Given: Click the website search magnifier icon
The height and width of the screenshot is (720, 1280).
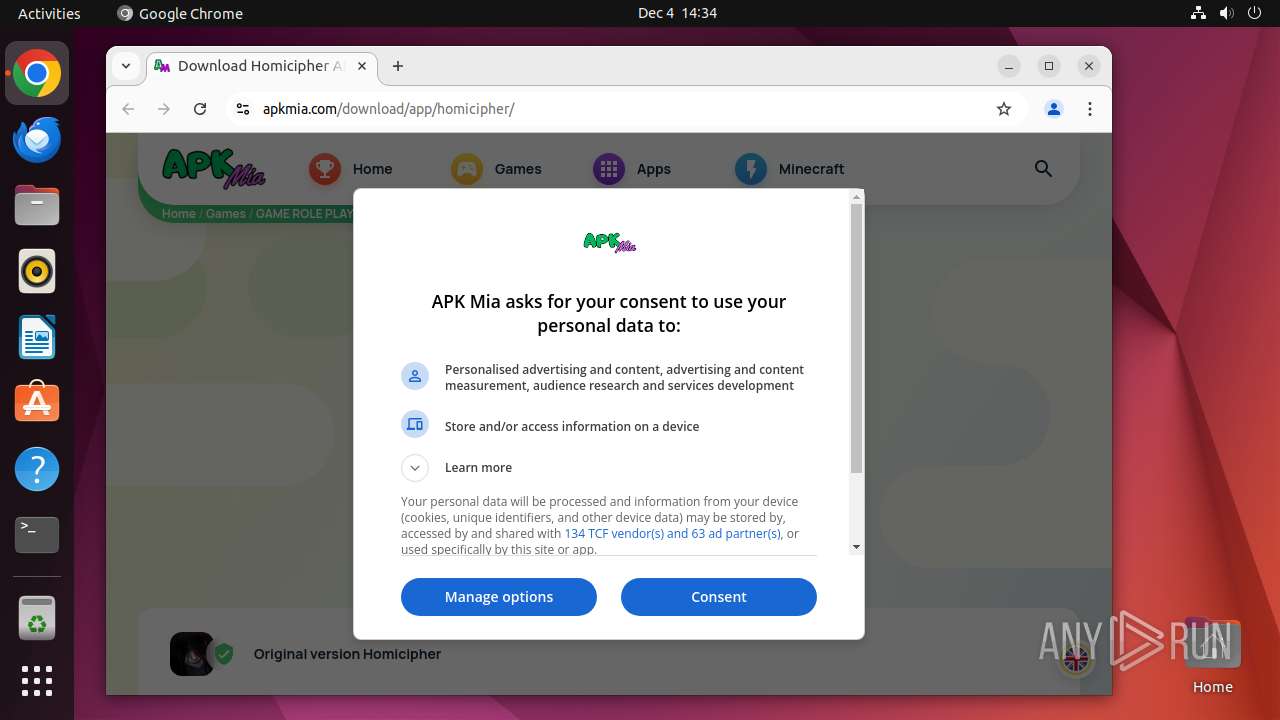Looking at the screenshot, I should [1043, 169].
